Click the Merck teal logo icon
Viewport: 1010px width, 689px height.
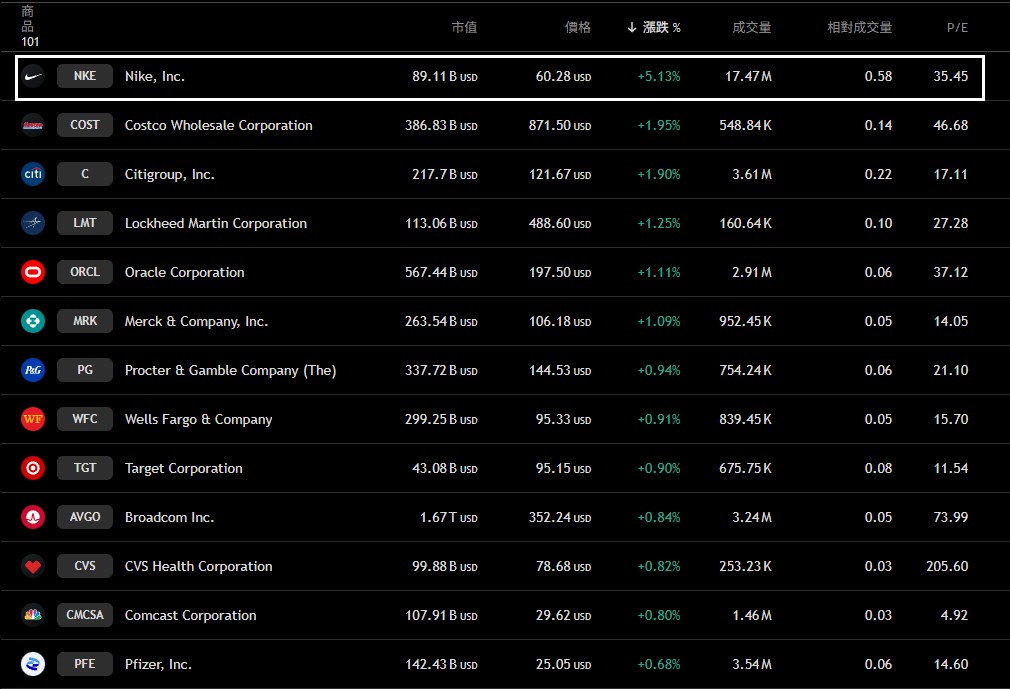pos(33,321)
